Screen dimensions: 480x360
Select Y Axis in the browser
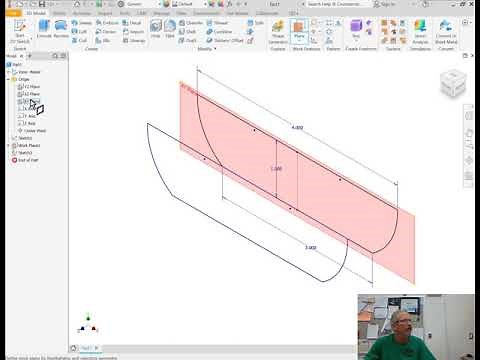tap(27, 116)
